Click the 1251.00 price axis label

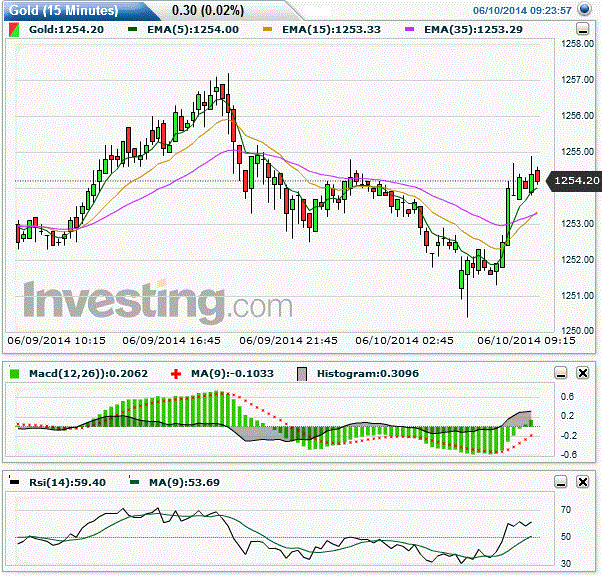[x=577, y=296]
